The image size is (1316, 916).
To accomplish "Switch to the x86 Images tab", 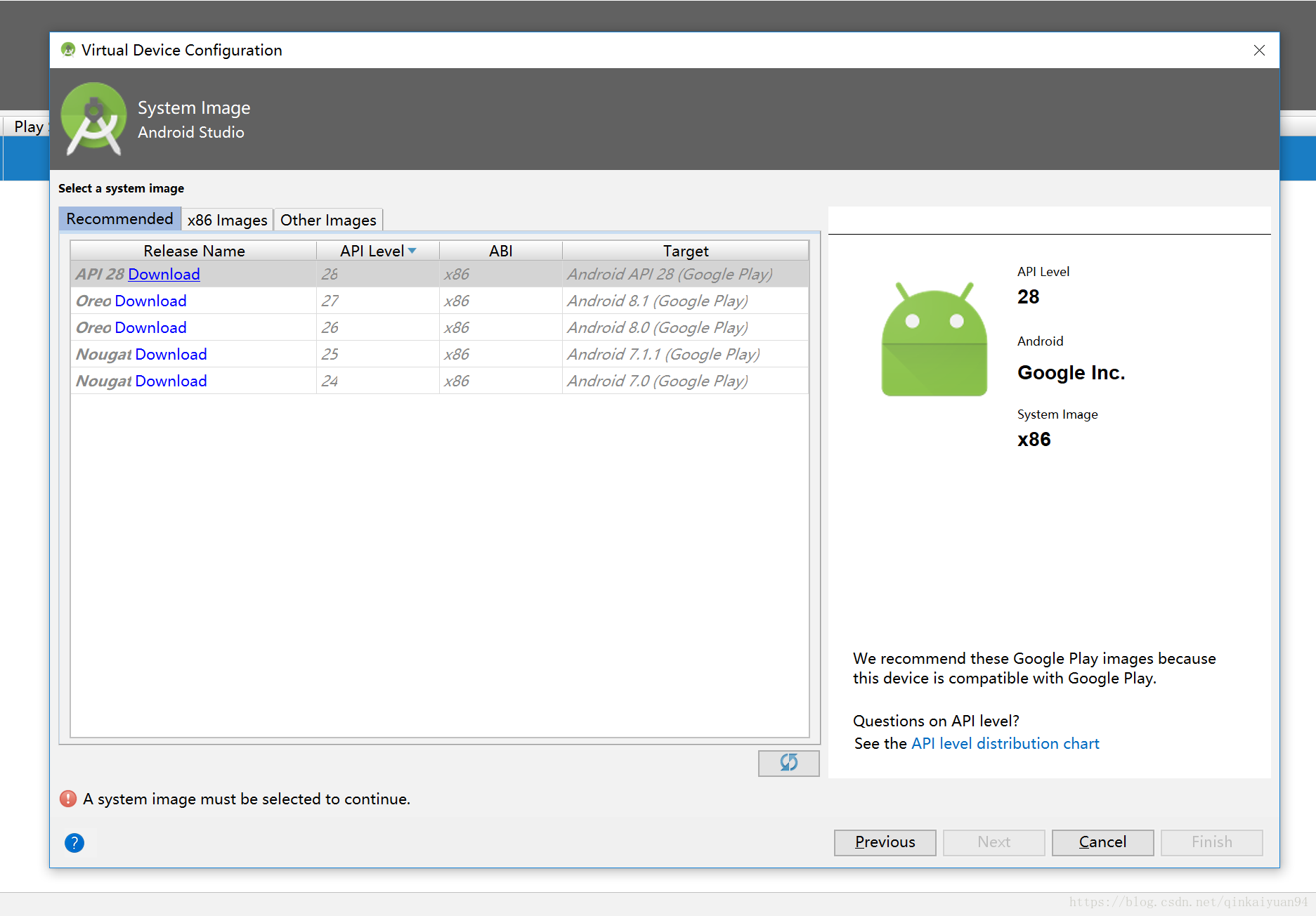I will pos(227,219).
